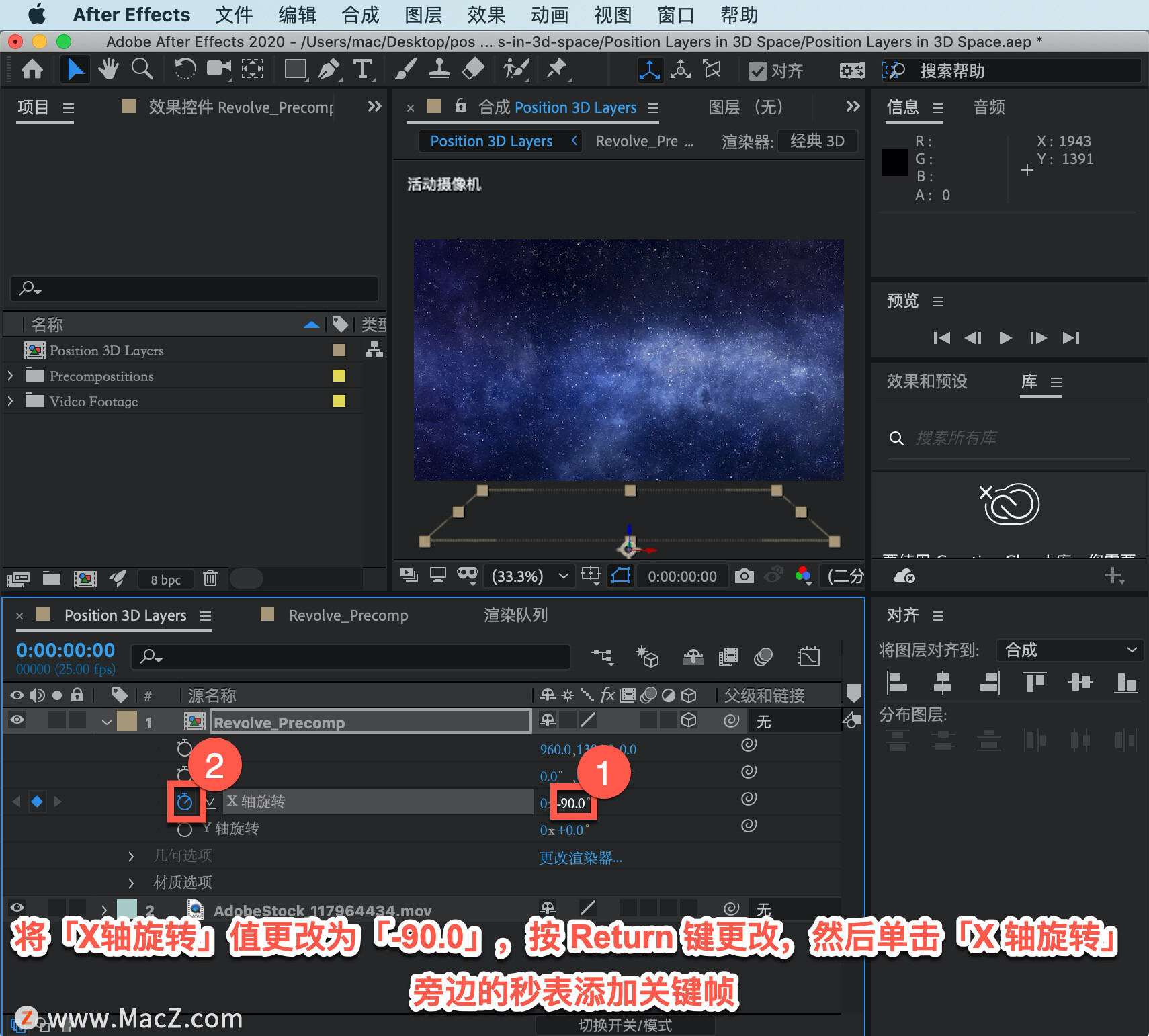This screenshot has width=1149, height=1036.
Task: Click the Creative Cloud sync status icon
Action: coord(904,576)
